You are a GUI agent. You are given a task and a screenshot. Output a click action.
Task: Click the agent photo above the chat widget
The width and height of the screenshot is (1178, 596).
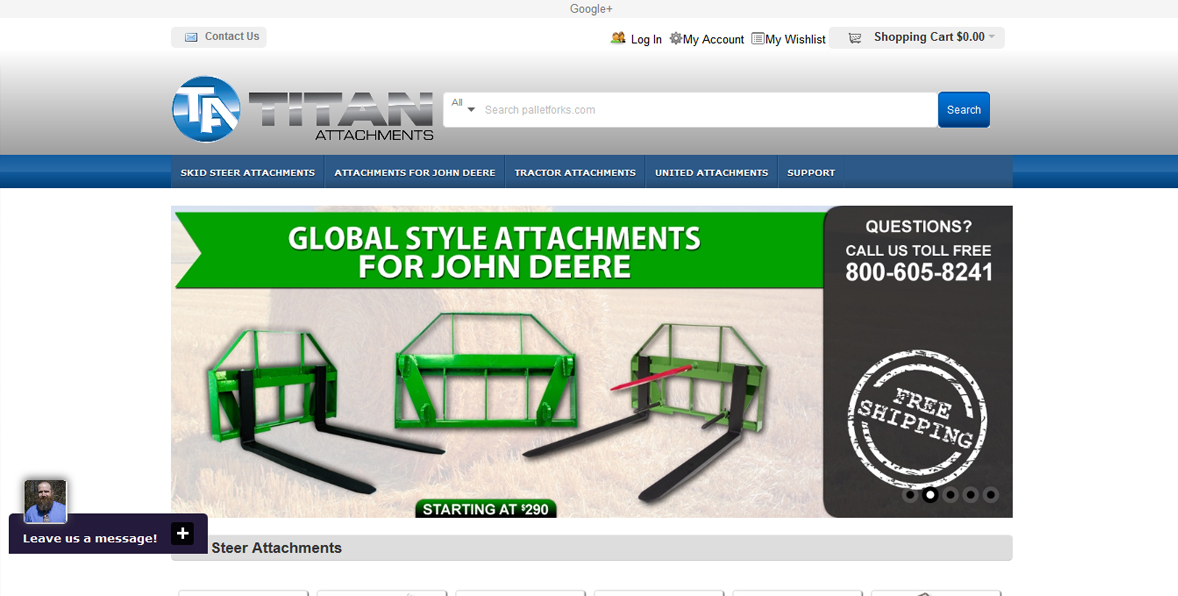(x=45, y=501)
